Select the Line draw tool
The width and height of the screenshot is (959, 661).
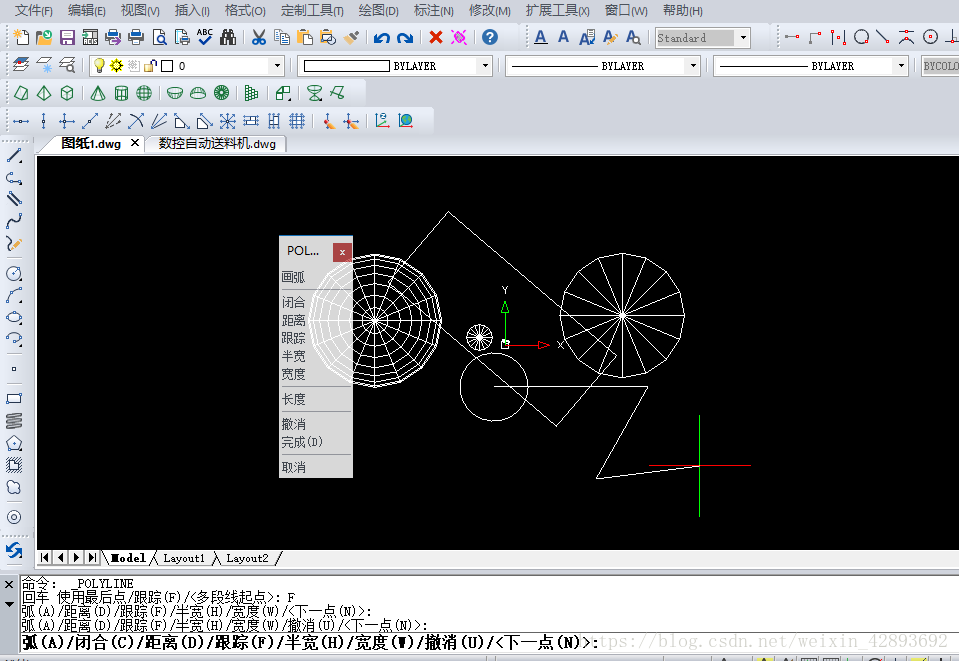coord(14,156)
